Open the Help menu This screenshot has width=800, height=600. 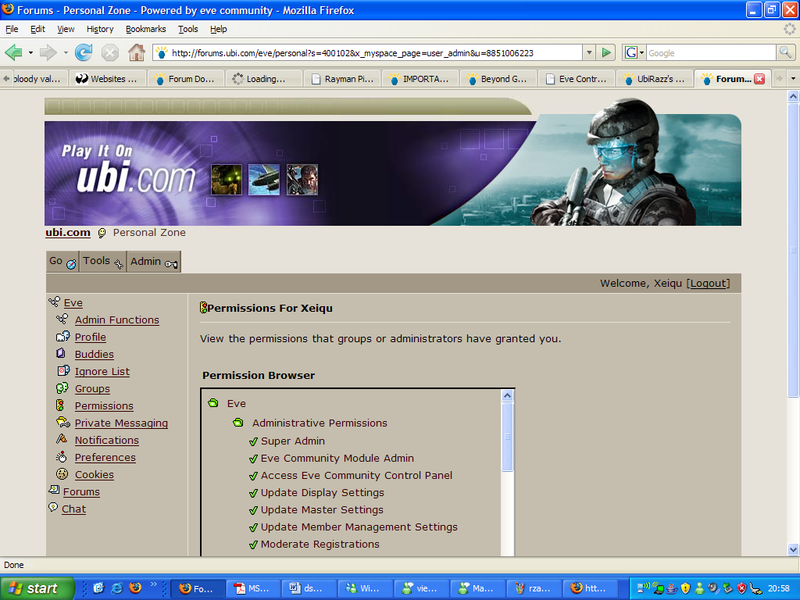pos(218,29)
